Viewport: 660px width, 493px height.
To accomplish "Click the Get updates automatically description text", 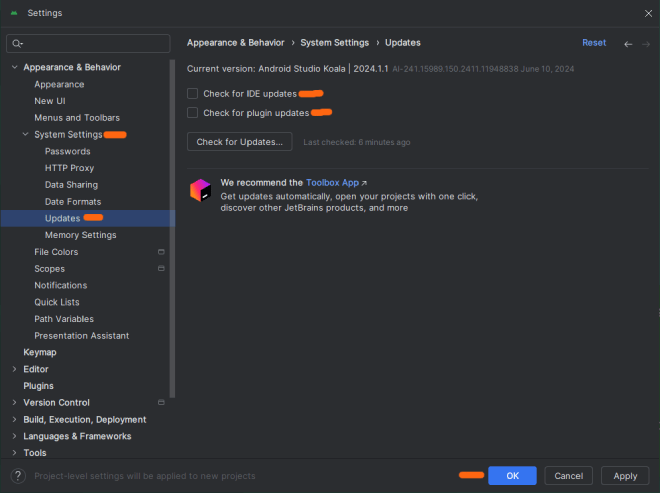I will [349, 202].
